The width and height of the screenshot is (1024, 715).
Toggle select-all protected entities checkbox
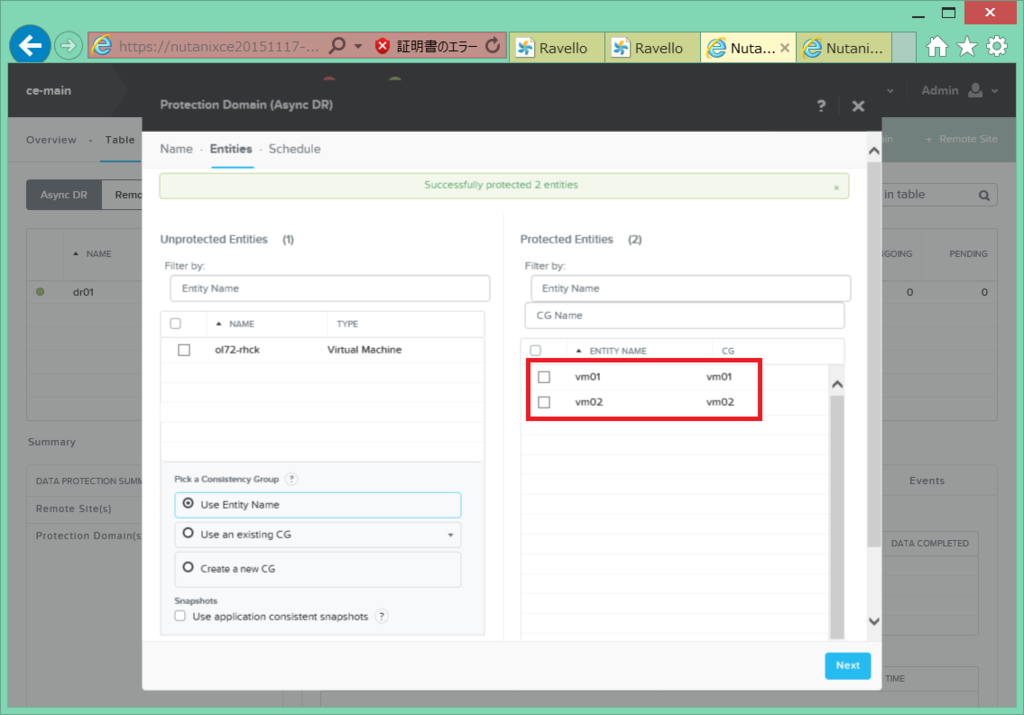point(536,351)
